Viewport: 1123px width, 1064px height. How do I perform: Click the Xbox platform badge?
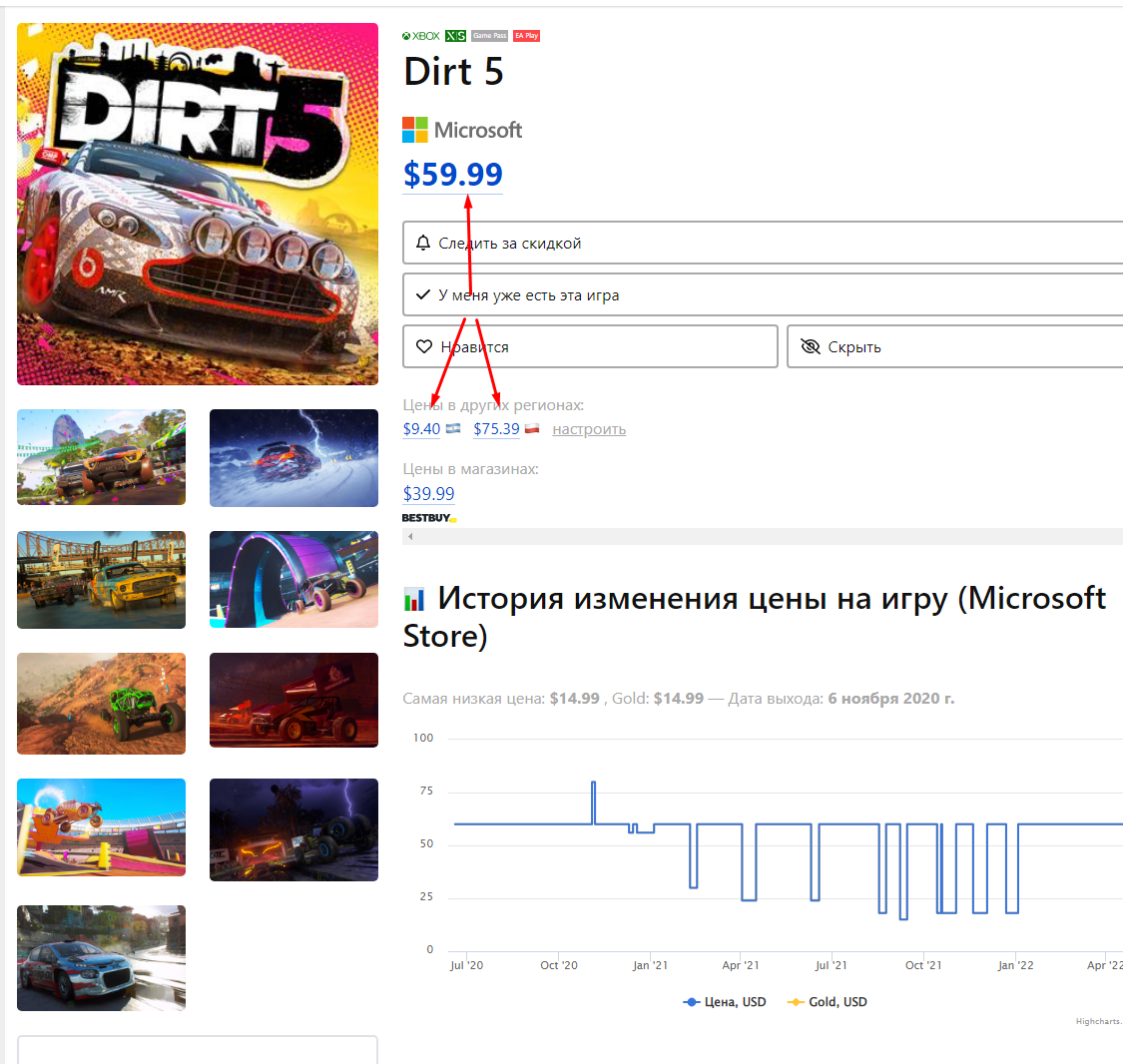(421, 36)
